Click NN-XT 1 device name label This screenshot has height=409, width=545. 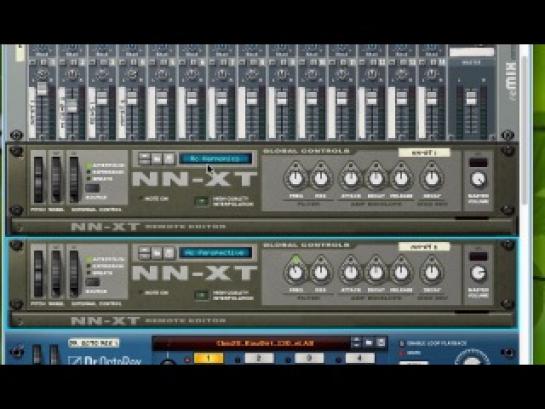(424, 153)
